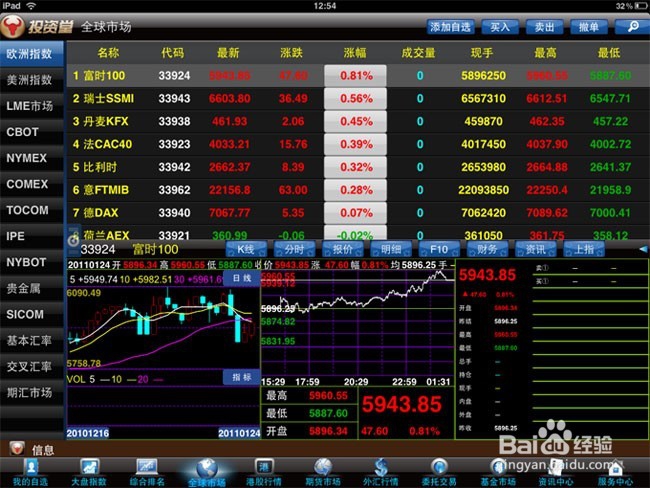Click 0.56% change cell
650x488 pixels.
click(355, 99)
